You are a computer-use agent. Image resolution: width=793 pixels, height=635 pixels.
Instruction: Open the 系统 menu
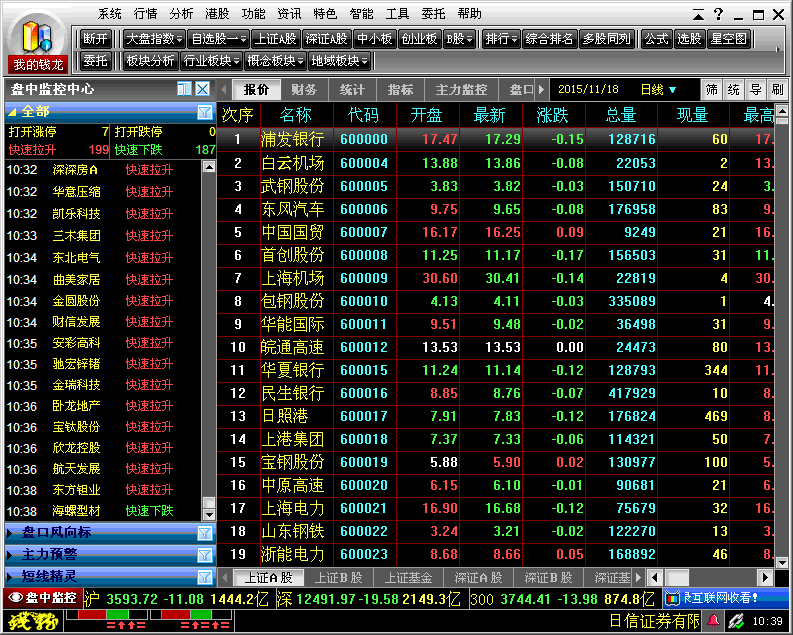109,14
